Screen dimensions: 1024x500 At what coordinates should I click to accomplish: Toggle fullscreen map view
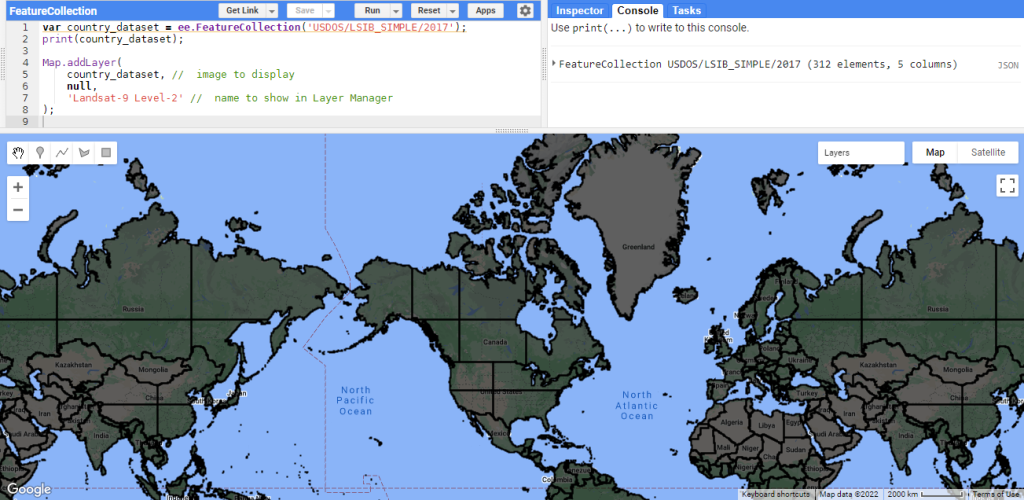[1006, 186]
